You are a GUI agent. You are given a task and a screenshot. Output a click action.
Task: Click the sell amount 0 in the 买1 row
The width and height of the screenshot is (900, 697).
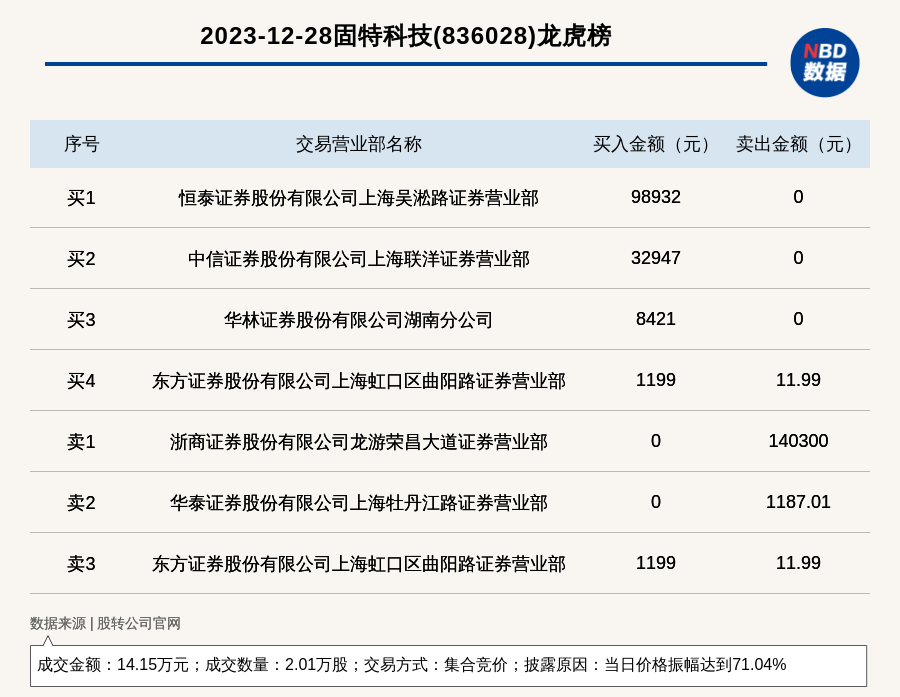pos(798,197)
